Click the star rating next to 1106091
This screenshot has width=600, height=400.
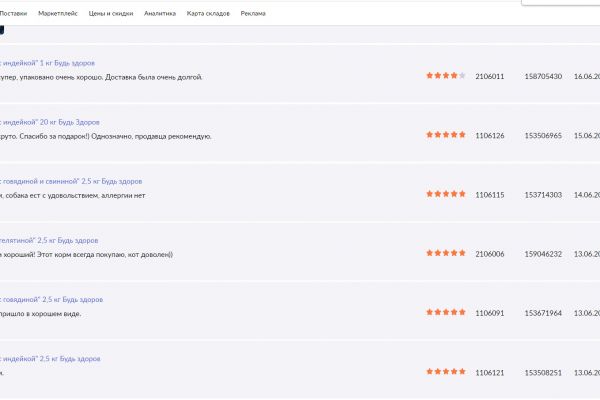[446, 312]
